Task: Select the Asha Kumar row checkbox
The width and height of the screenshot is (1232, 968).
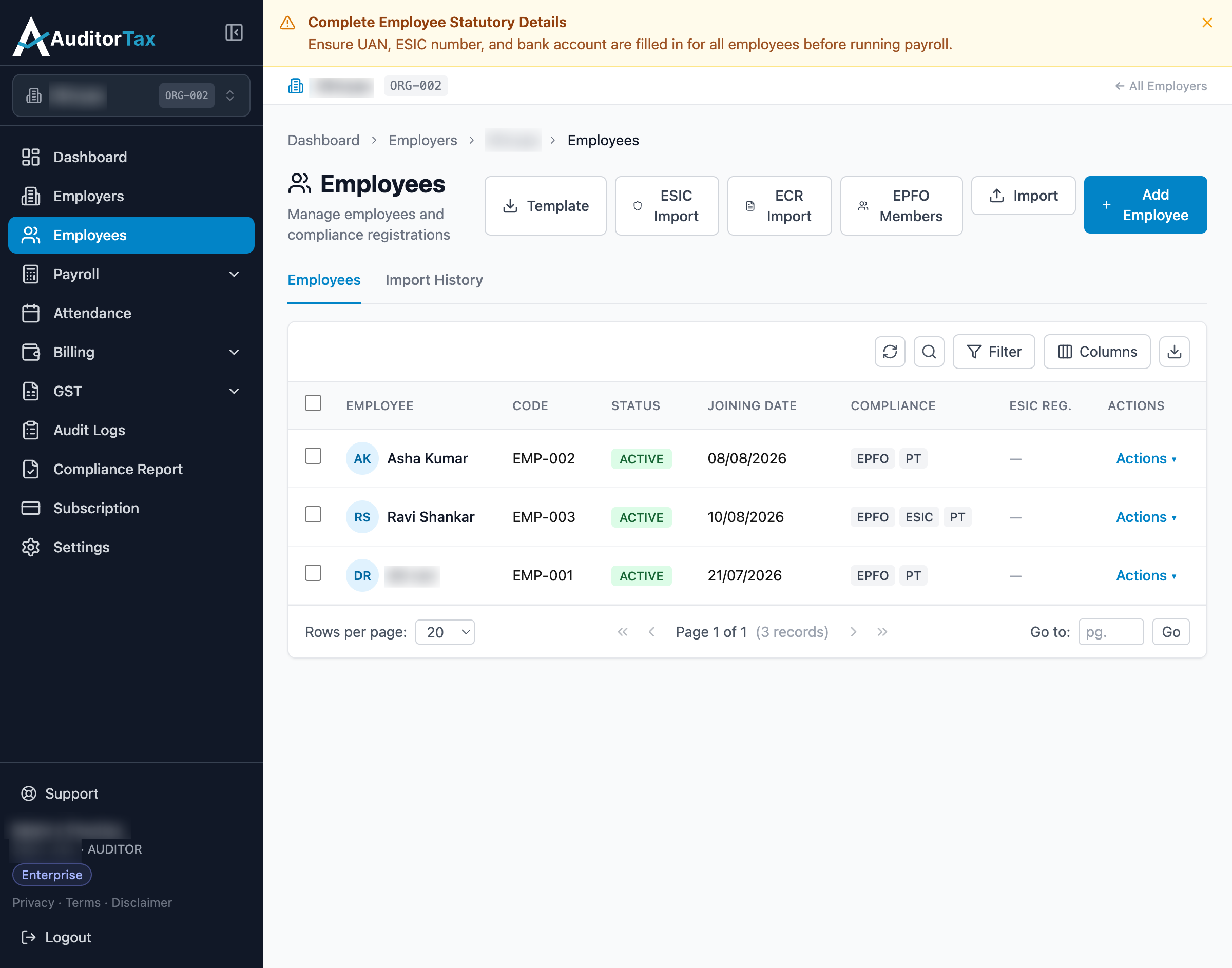Action: tap(313, 456)
